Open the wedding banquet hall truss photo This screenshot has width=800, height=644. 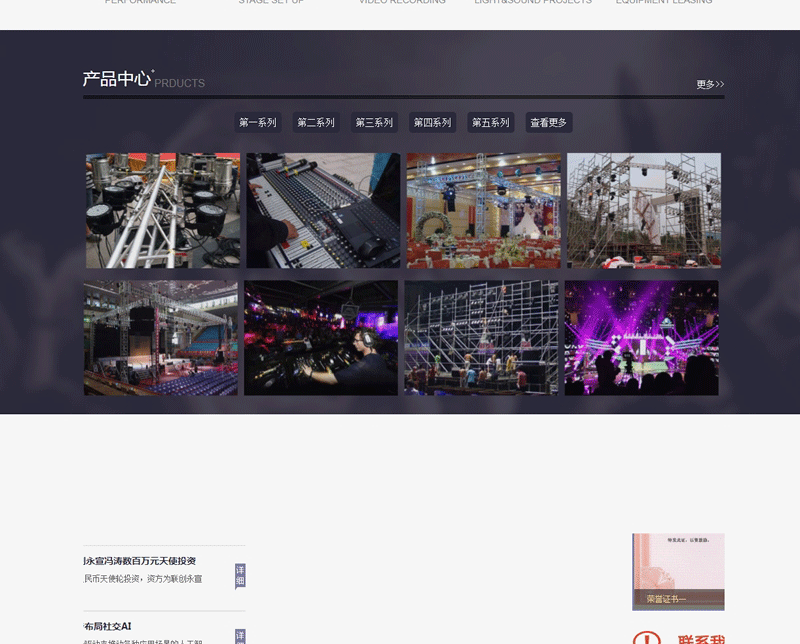(x=483, y=210)
